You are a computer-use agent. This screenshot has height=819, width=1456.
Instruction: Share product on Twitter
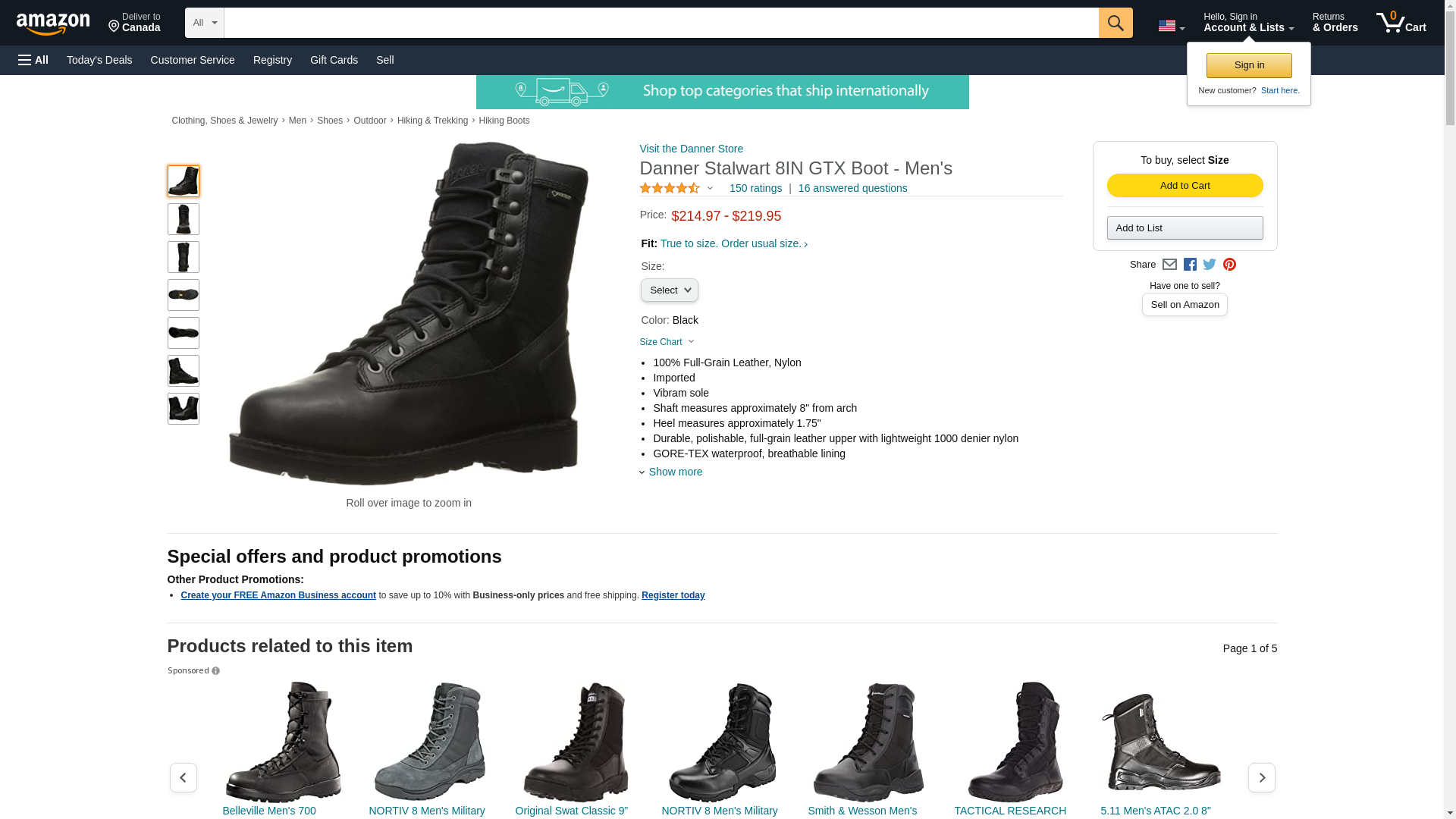coord(1210,265)
